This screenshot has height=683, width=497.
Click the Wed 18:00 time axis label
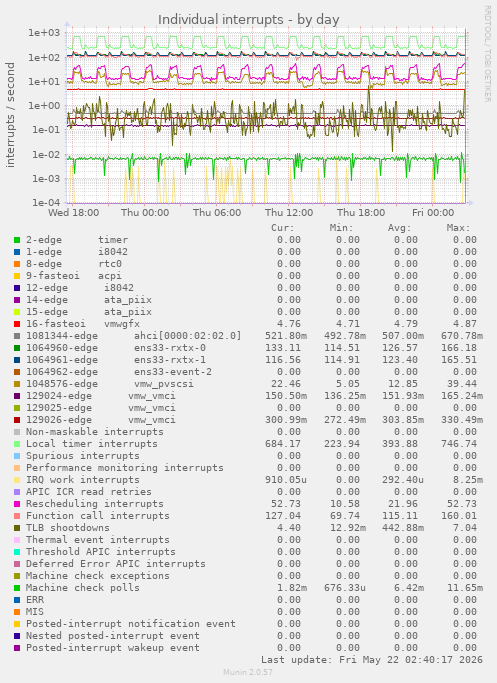pos(73,213)
